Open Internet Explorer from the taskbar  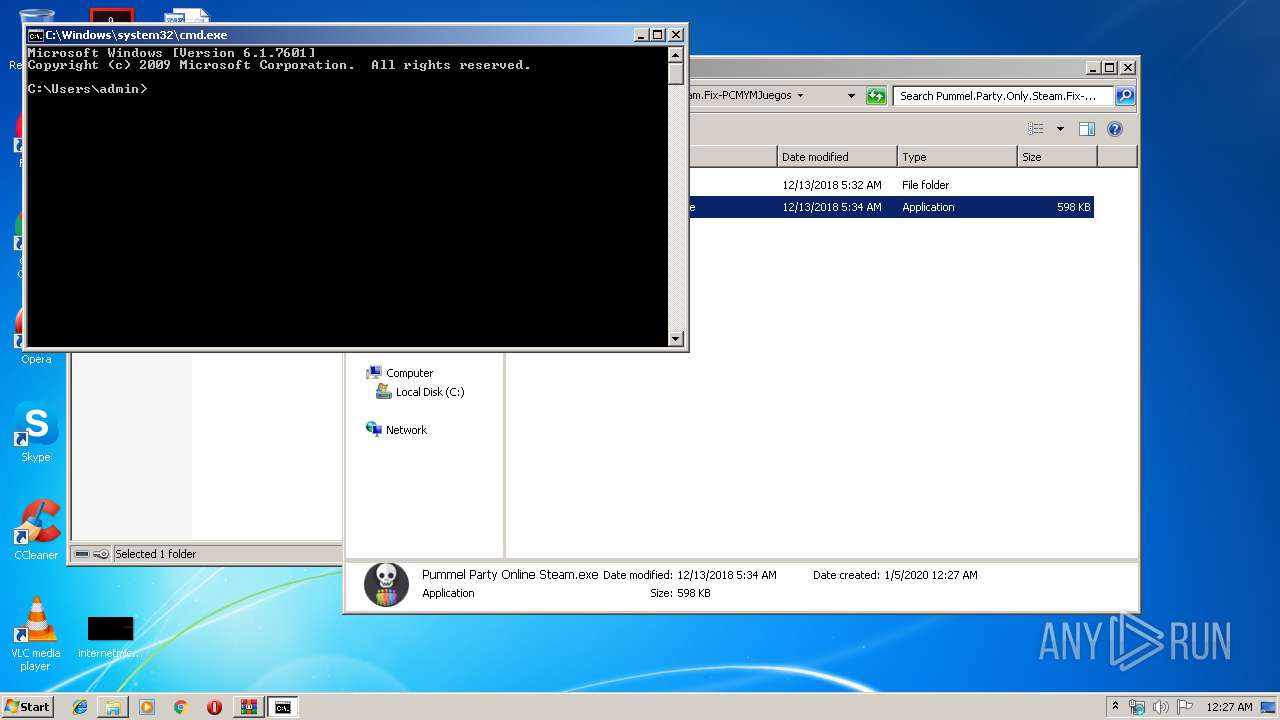coord(80,707)
